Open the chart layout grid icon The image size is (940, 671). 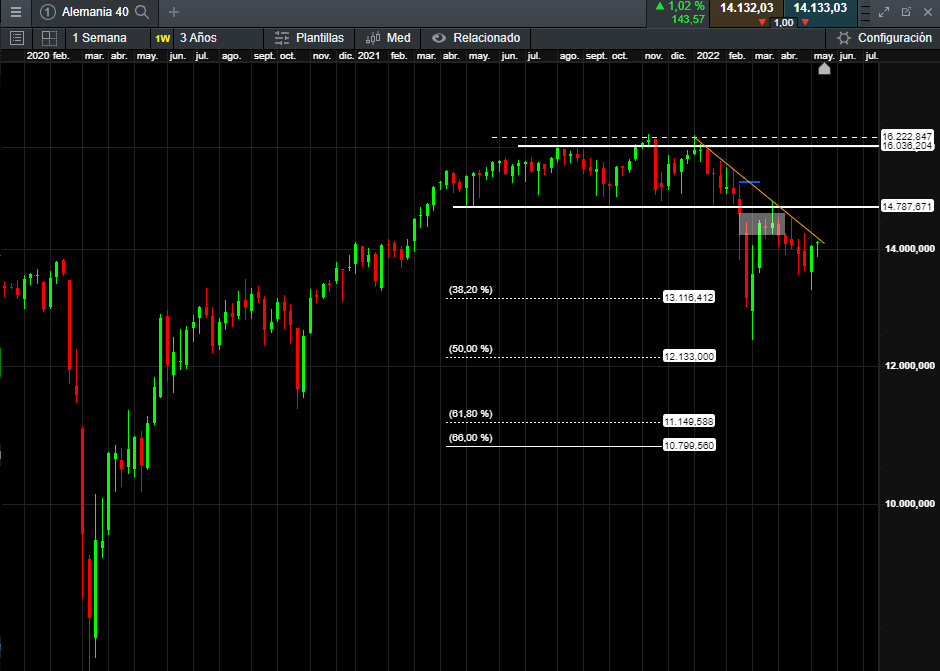point(49,38)
